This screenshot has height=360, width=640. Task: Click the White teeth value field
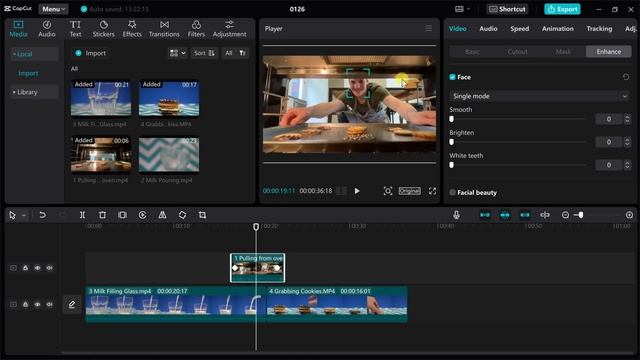tap(609, 165)
